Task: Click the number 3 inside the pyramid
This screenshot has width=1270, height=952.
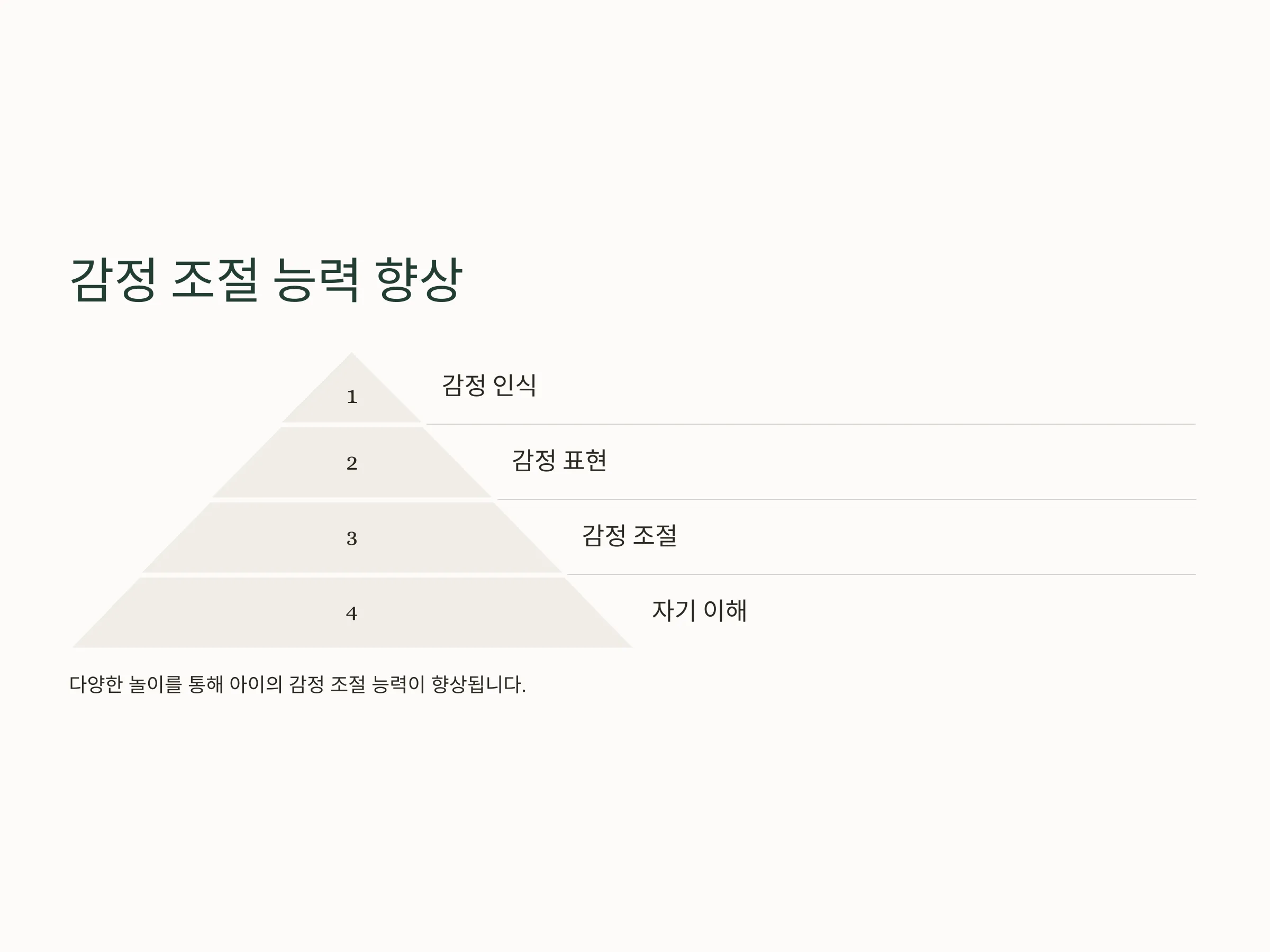Action: pos(352,538)
